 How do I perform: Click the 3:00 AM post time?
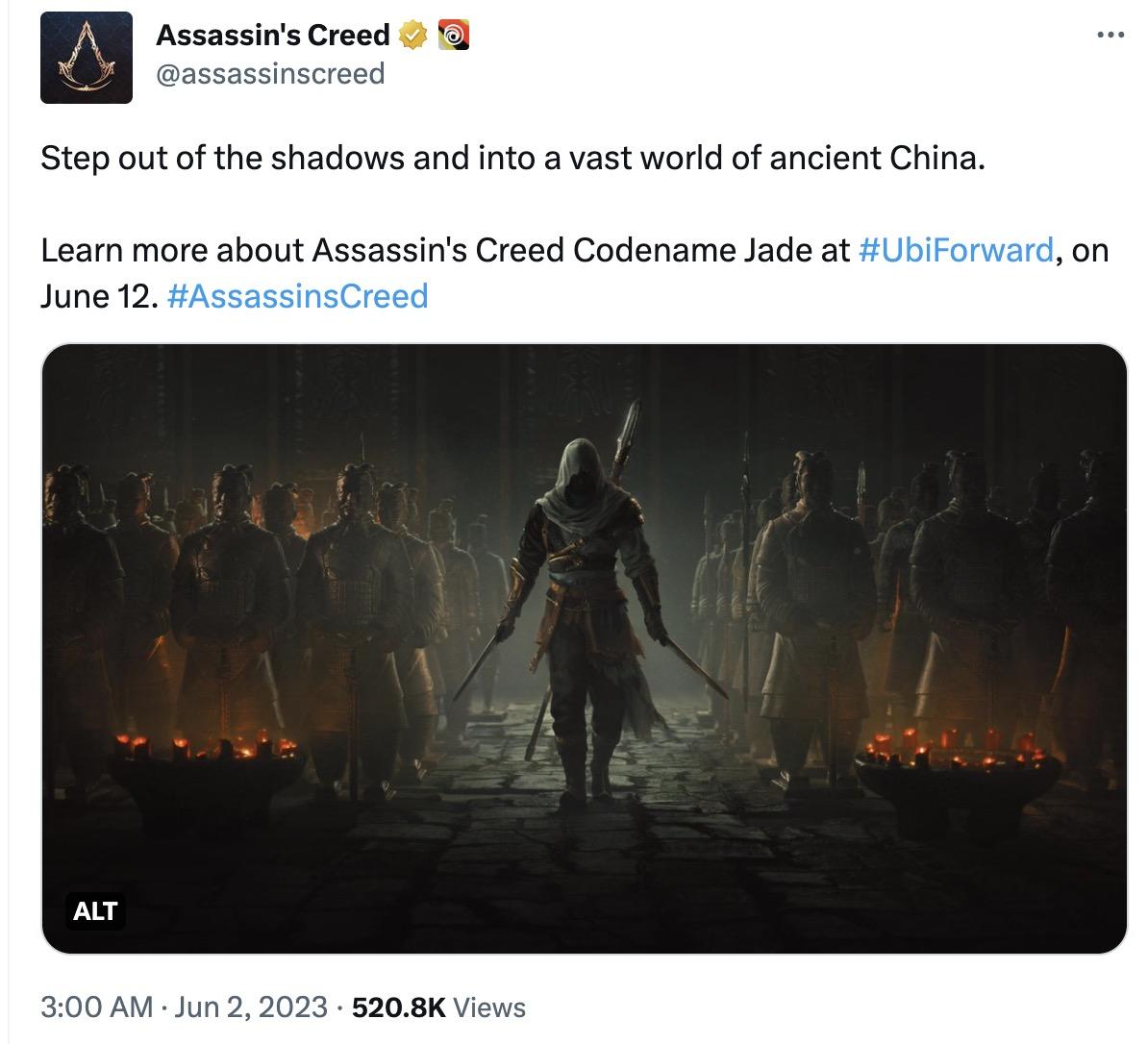[96, 1007]
